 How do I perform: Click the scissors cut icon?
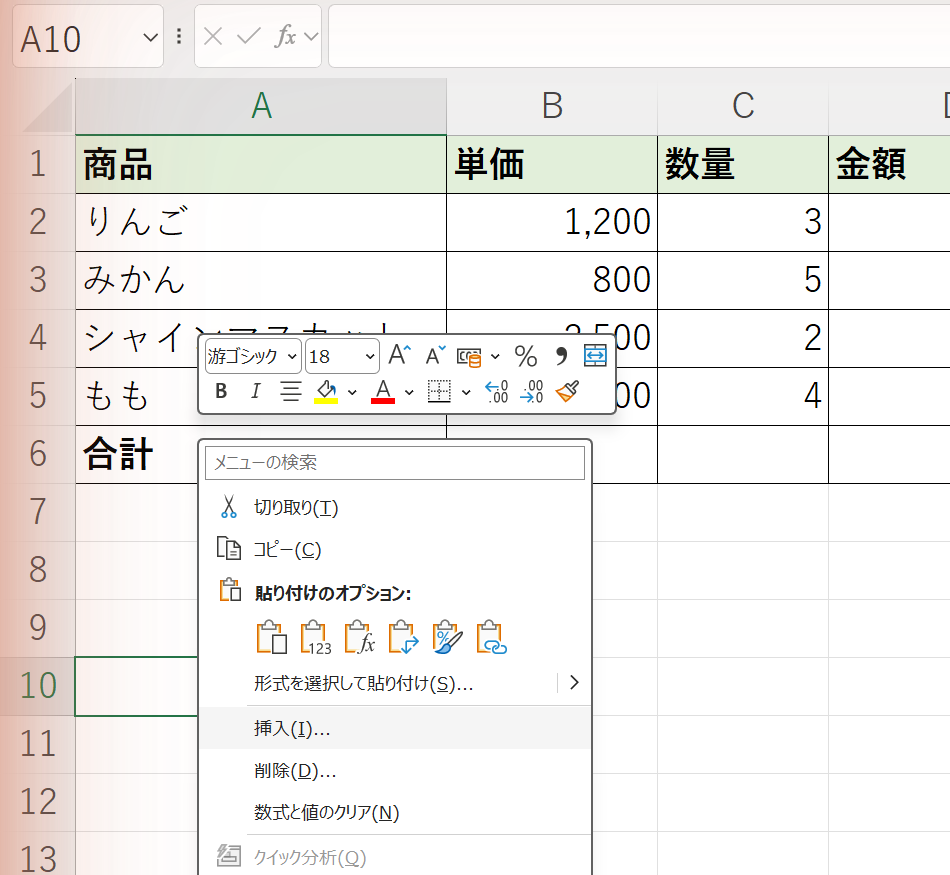pyautogui.click(x=228, y=507)
